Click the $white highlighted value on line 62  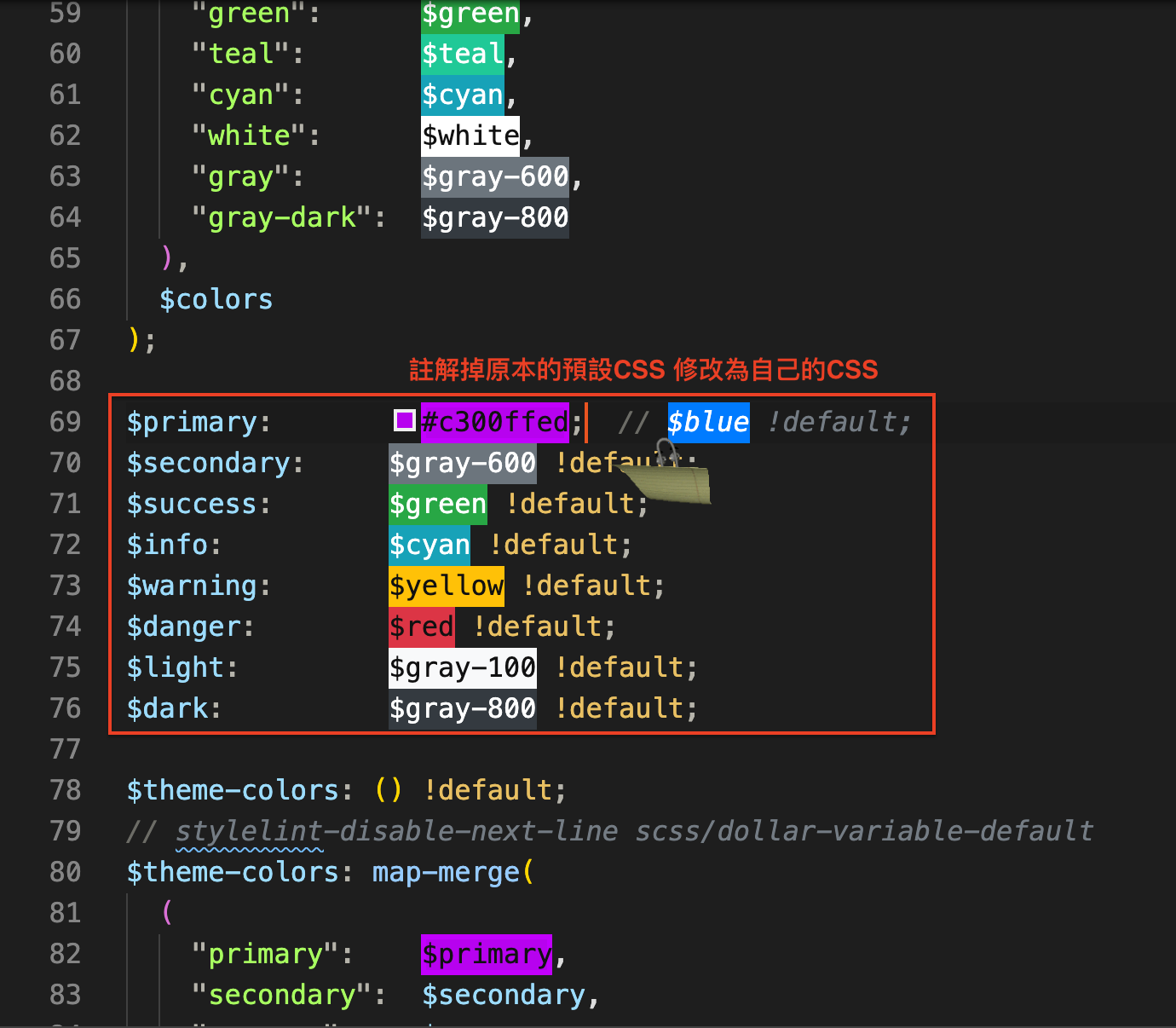coord(470,135)
